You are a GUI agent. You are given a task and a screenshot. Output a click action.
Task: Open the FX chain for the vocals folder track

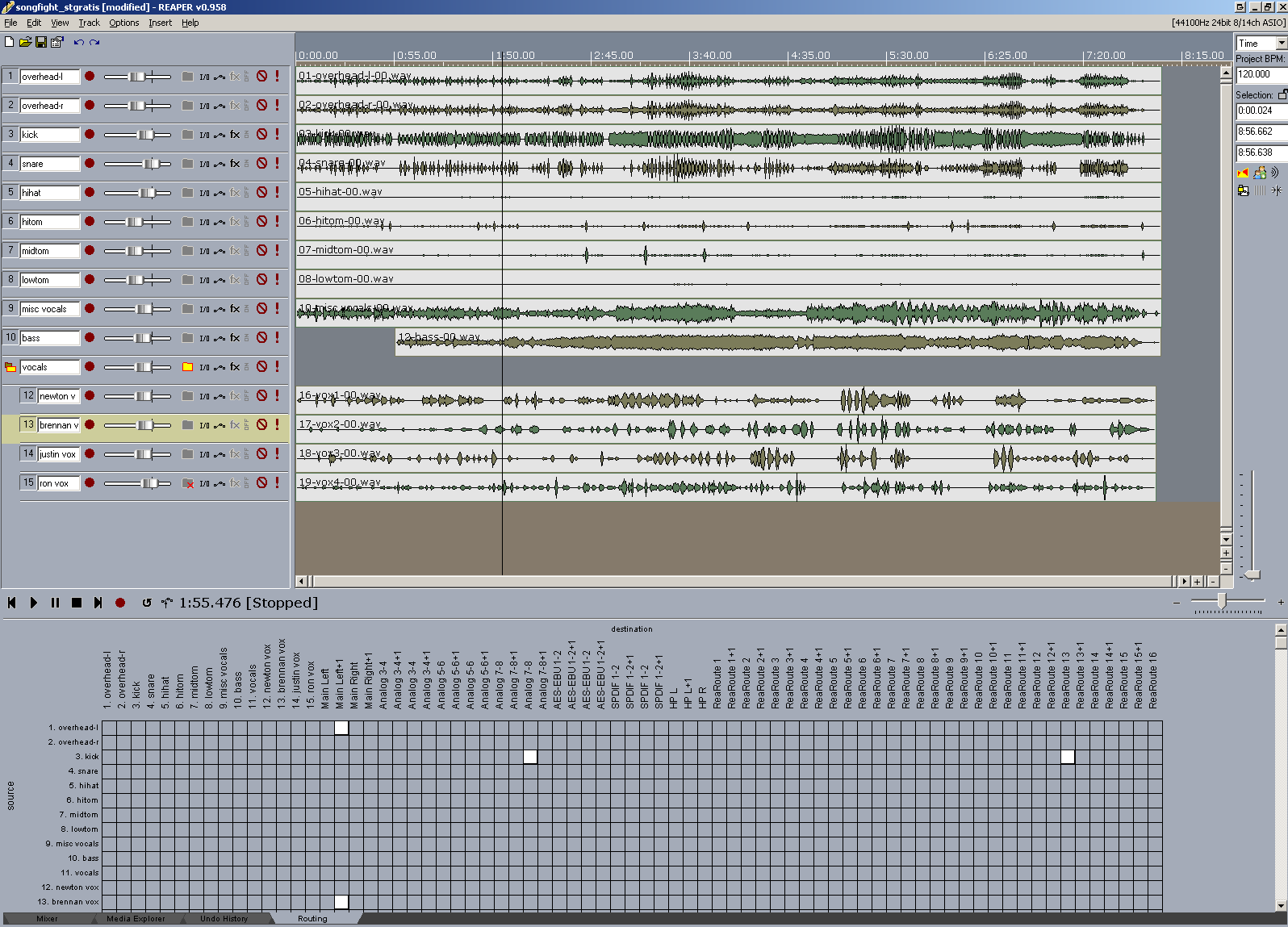click(x=235, y=367)
